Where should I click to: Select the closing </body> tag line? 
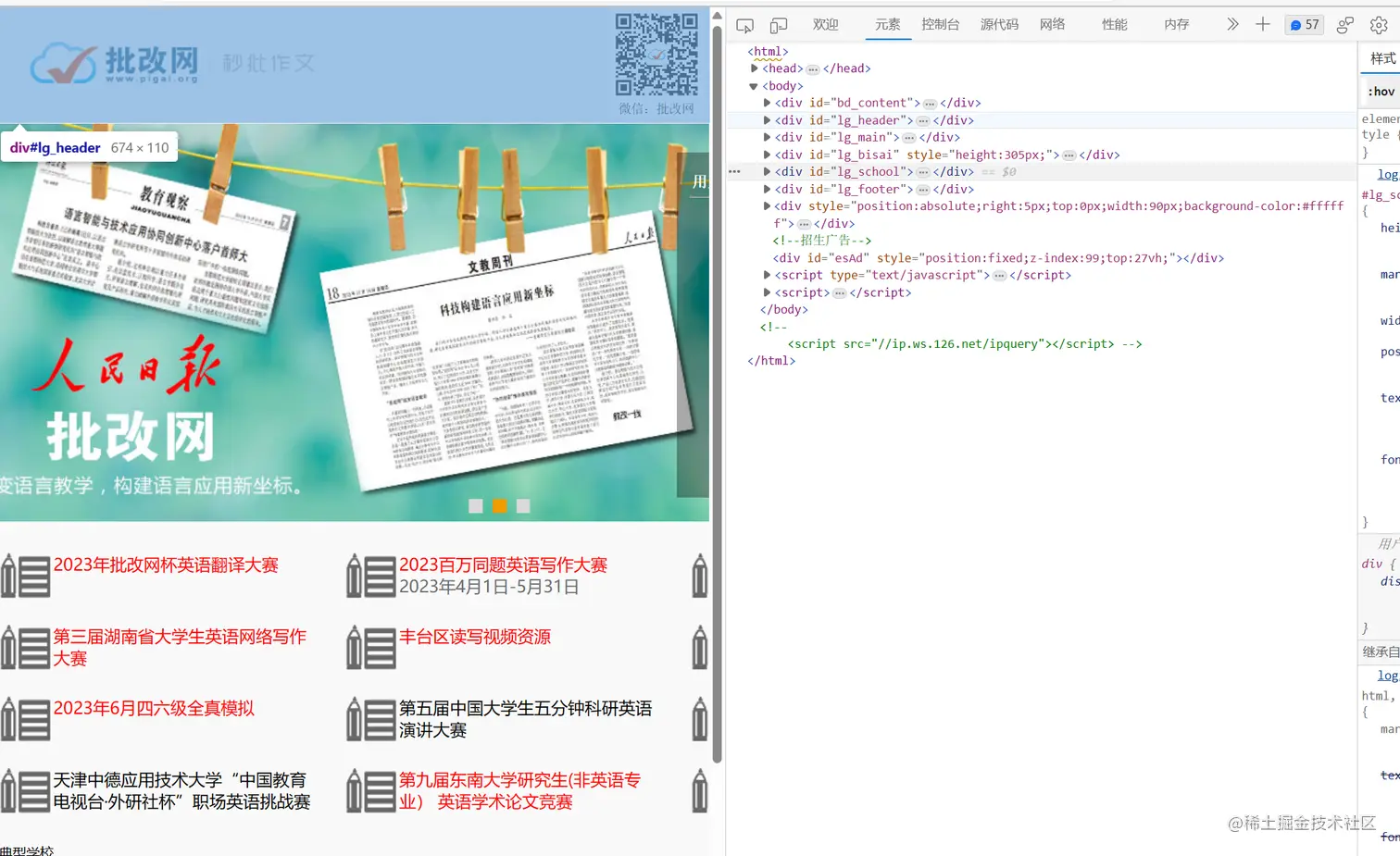pos(784,310)
